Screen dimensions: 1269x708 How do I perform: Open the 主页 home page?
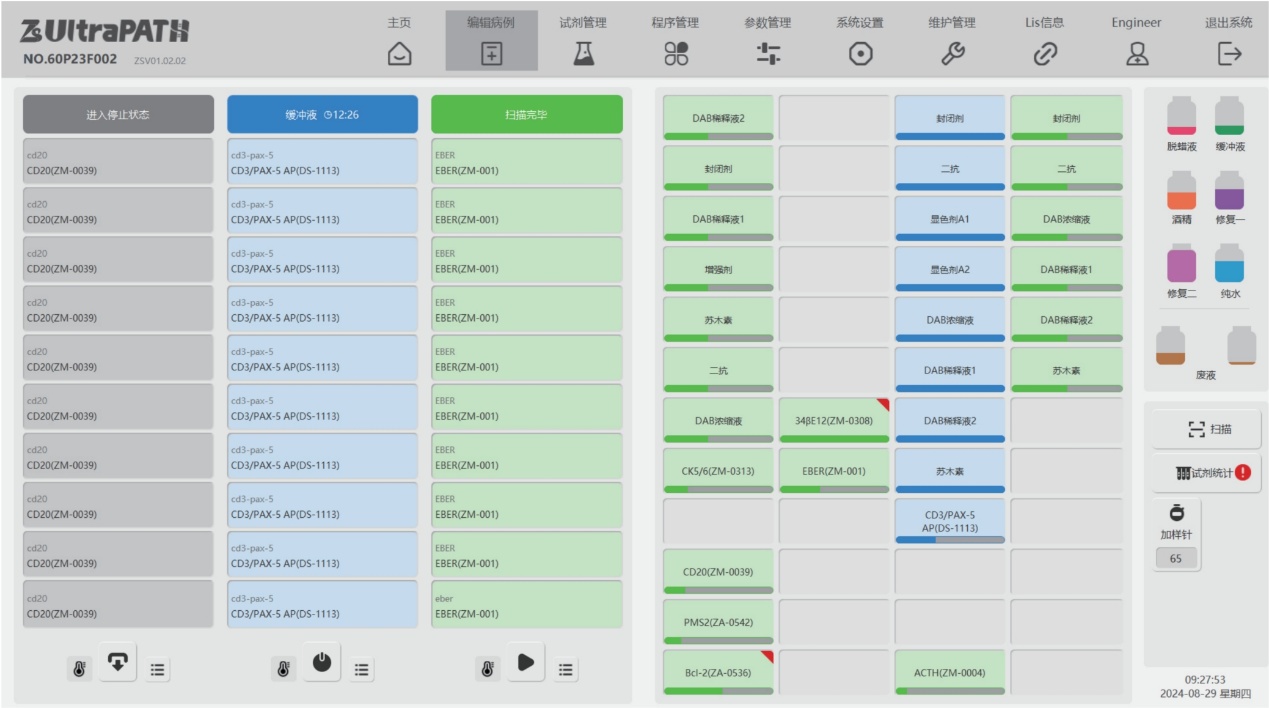pyautogui.click(x=399, y=41)
